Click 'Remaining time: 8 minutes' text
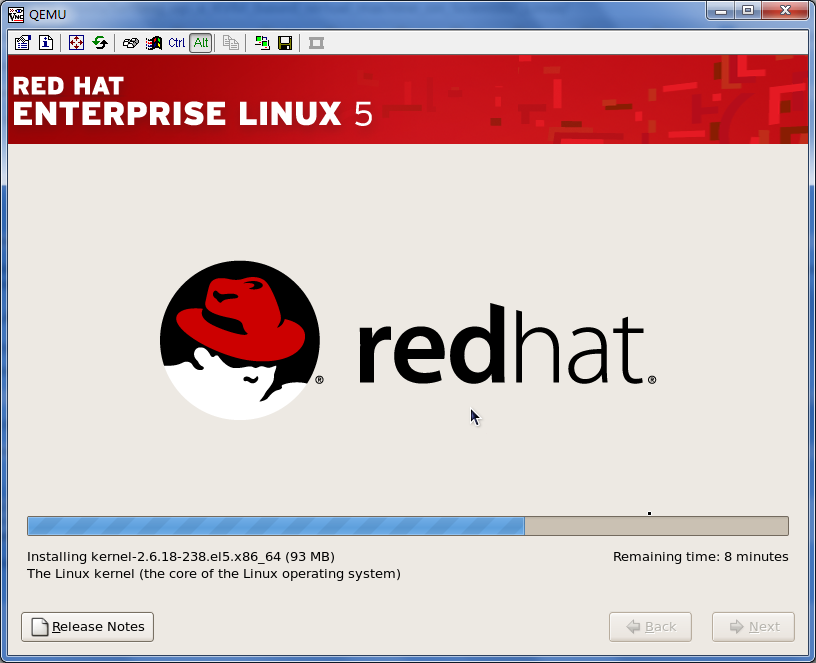Screen dimensions: 816x663 (700, 556)
